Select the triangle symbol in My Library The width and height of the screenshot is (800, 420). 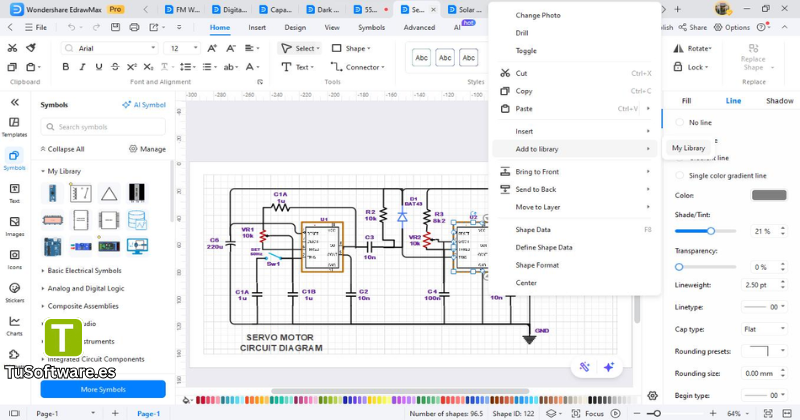pyautogui.click(x=109, y=193)
